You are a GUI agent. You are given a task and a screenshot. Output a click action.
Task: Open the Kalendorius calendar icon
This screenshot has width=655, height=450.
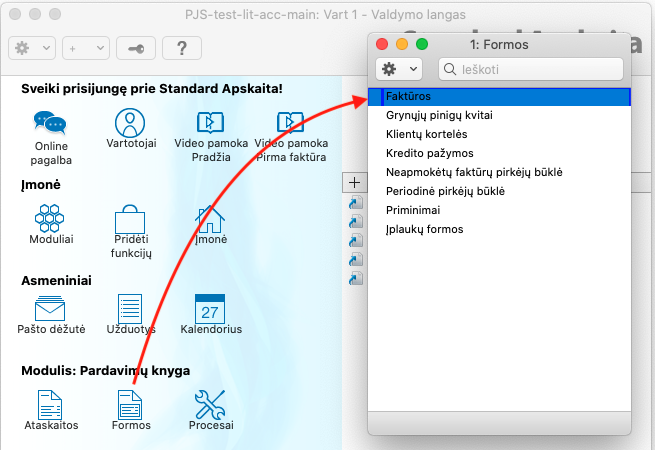[x=210, y=308]
